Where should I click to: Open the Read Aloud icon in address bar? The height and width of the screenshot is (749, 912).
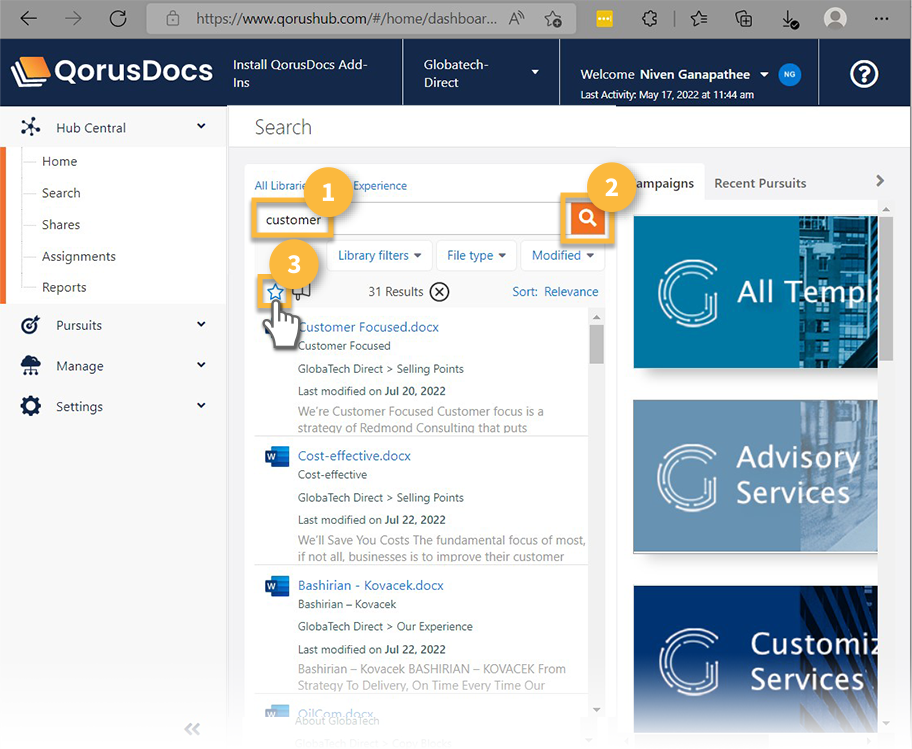tap(516, 19)
